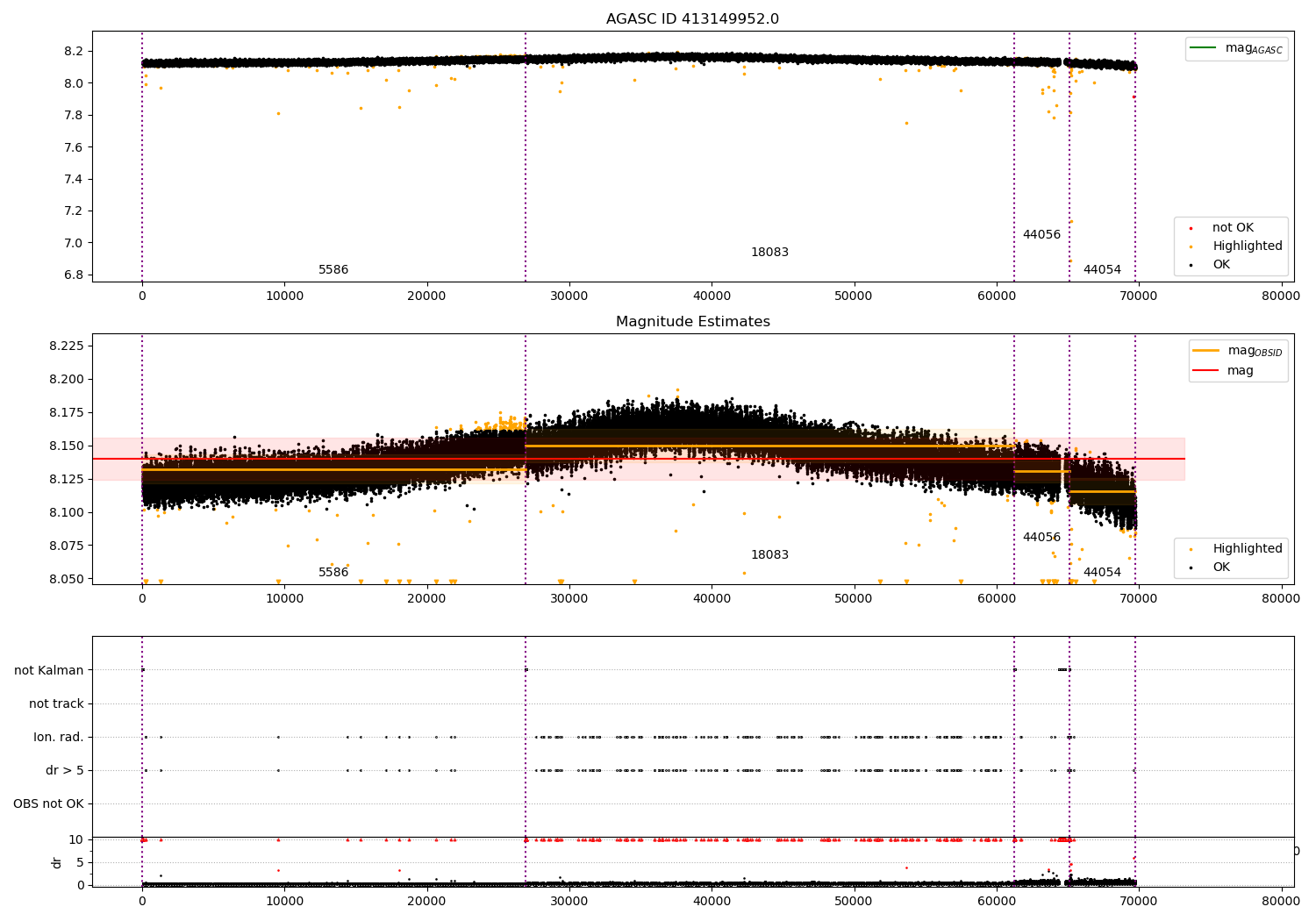Click obsid label "44054" in the top panel

click(x=1102, y=270)
